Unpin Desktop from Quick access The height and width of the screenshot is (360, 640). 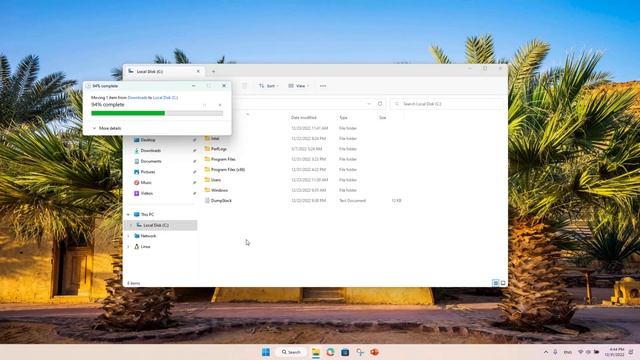[195, 140]
